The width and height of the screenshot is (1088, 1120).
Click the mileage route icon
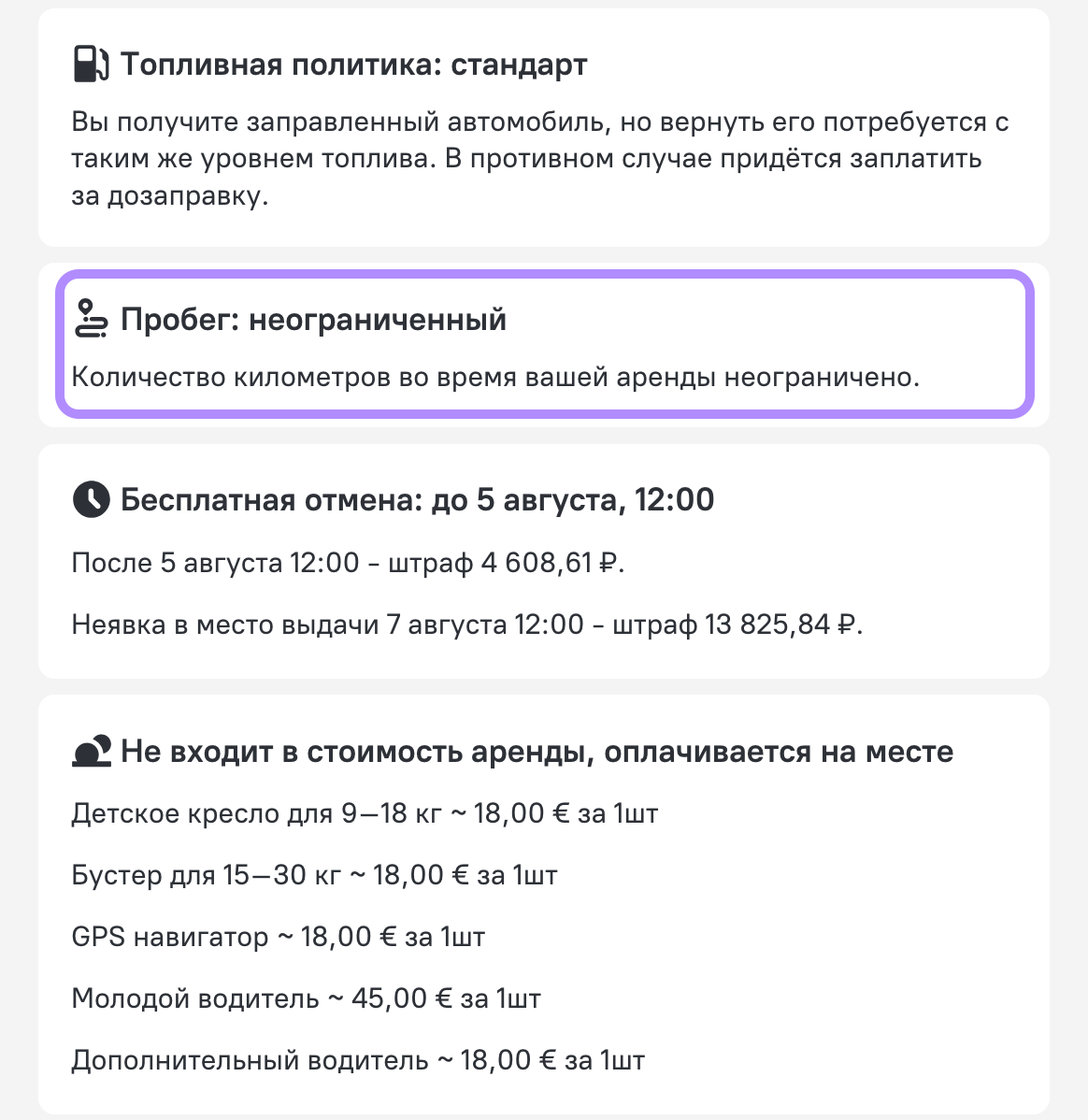coord(91,319)
